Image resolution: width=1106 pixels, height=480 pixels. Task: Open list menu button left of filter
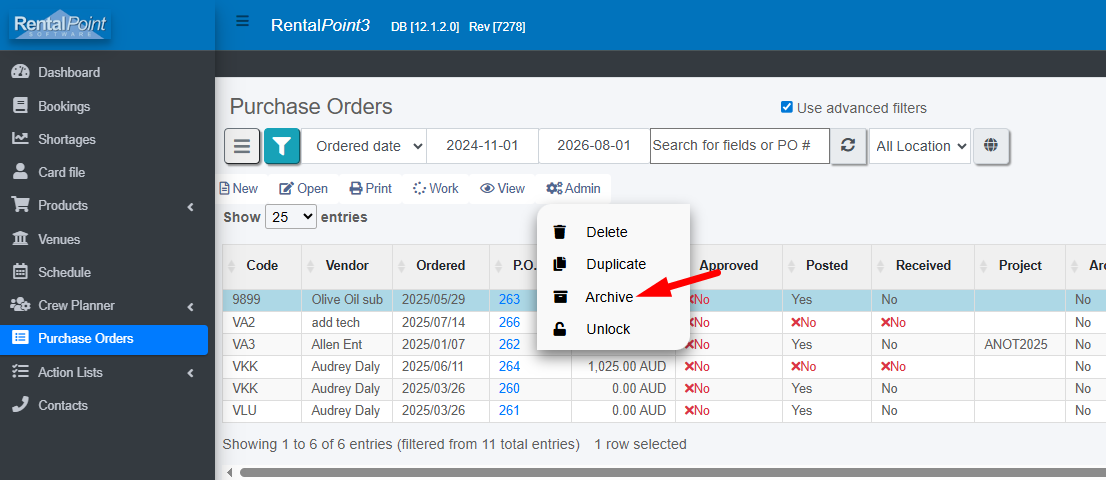242,146
